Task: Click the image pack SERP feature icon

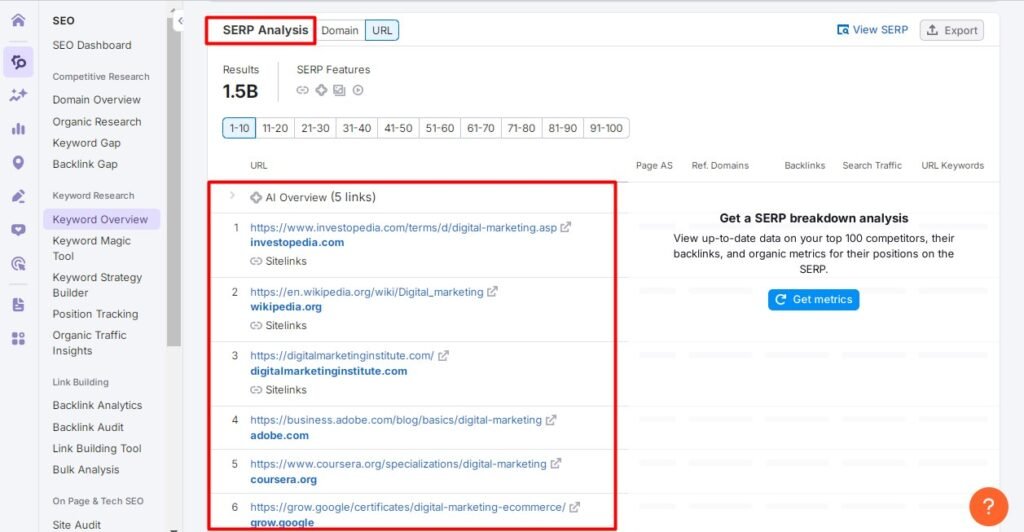Action: 339,90
